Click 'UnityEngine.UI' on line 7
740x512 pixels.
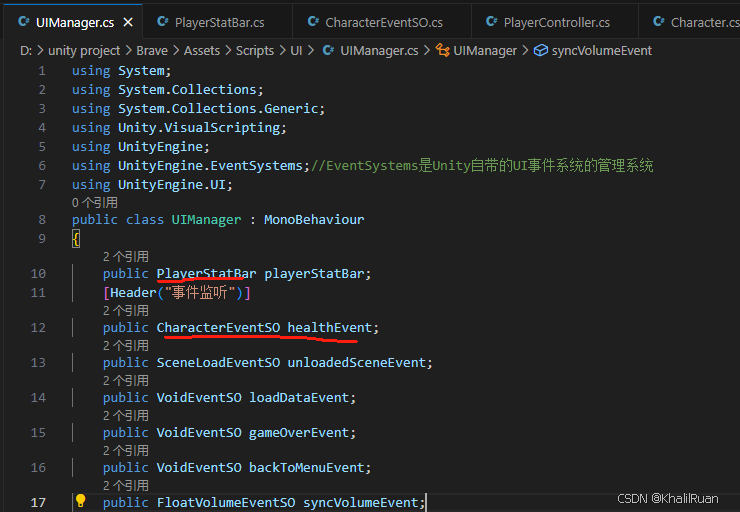coord(172,185)
